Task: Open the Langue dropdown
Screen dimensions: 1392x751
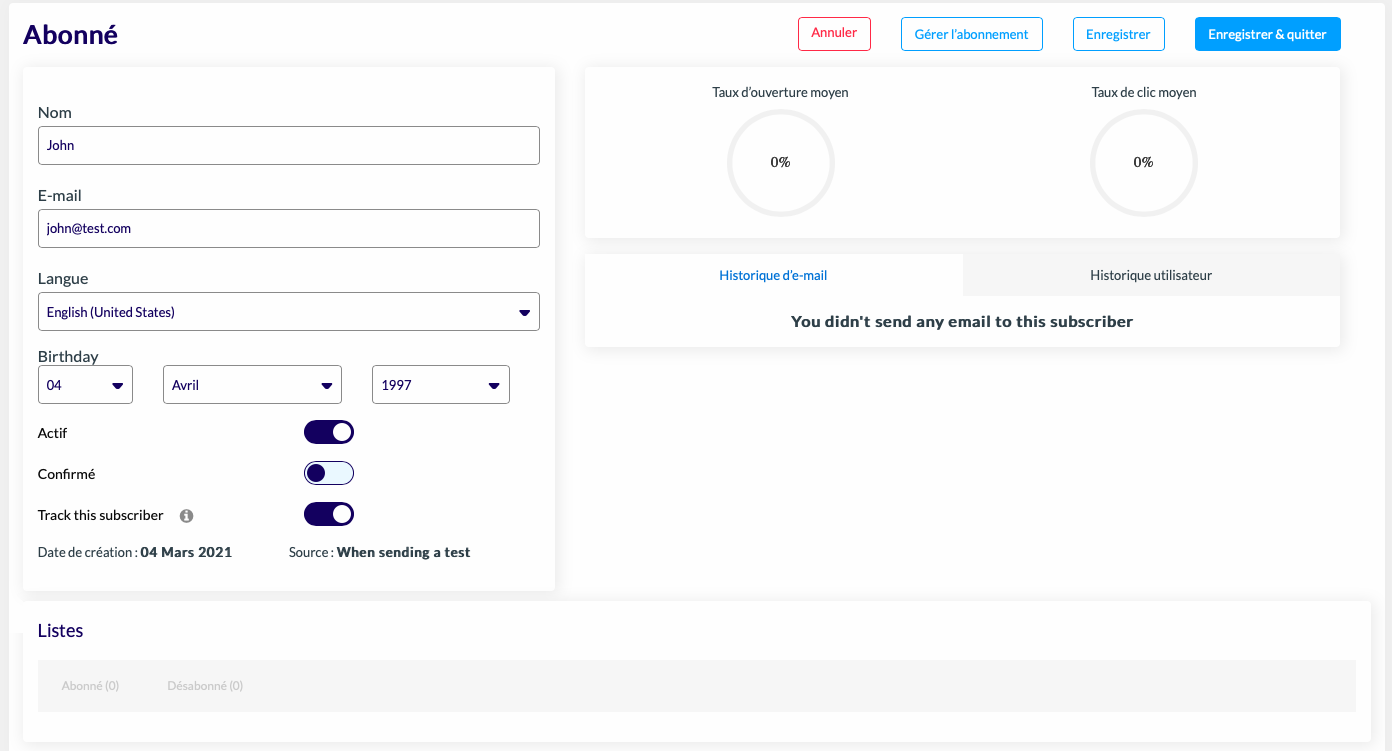Action: click(x=289, y=312)
